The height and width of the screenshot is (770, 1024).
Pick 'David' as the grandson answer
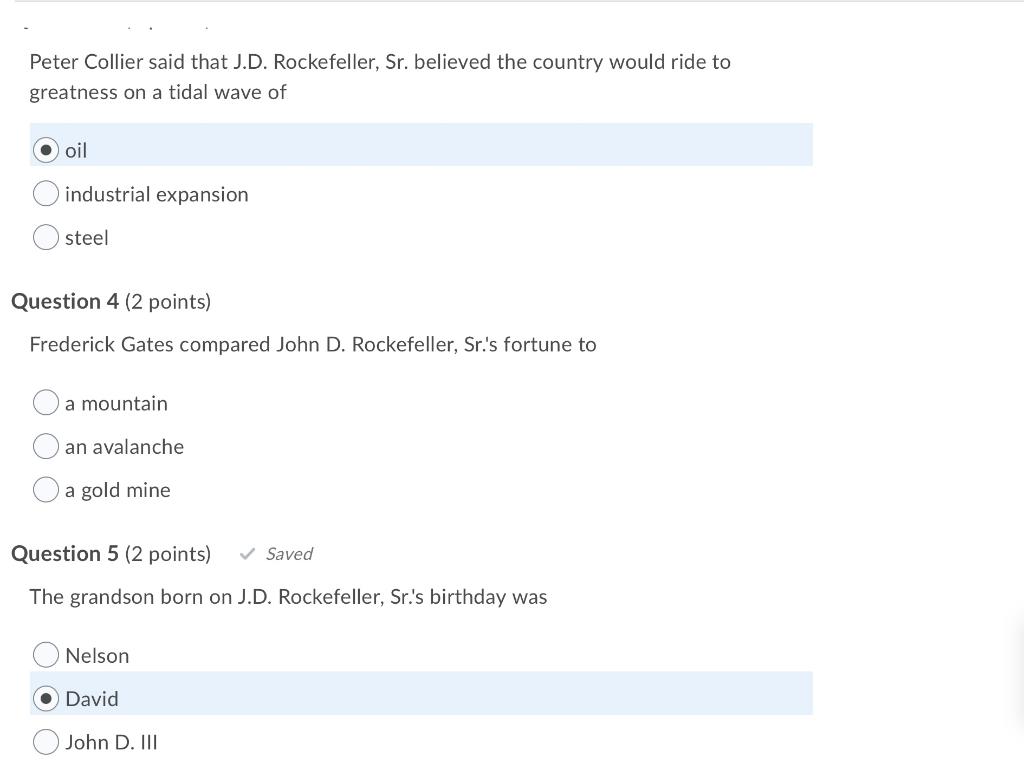coord(45,698)
